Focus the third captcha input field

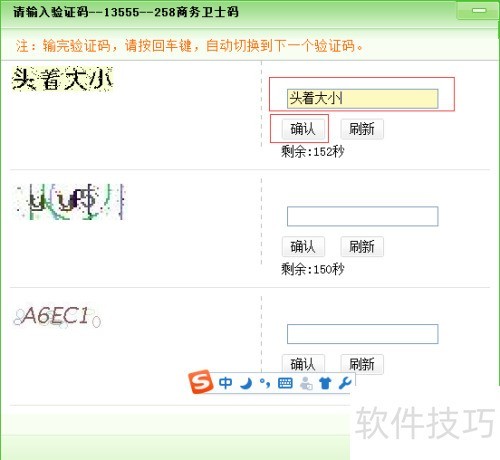[362, 334]
